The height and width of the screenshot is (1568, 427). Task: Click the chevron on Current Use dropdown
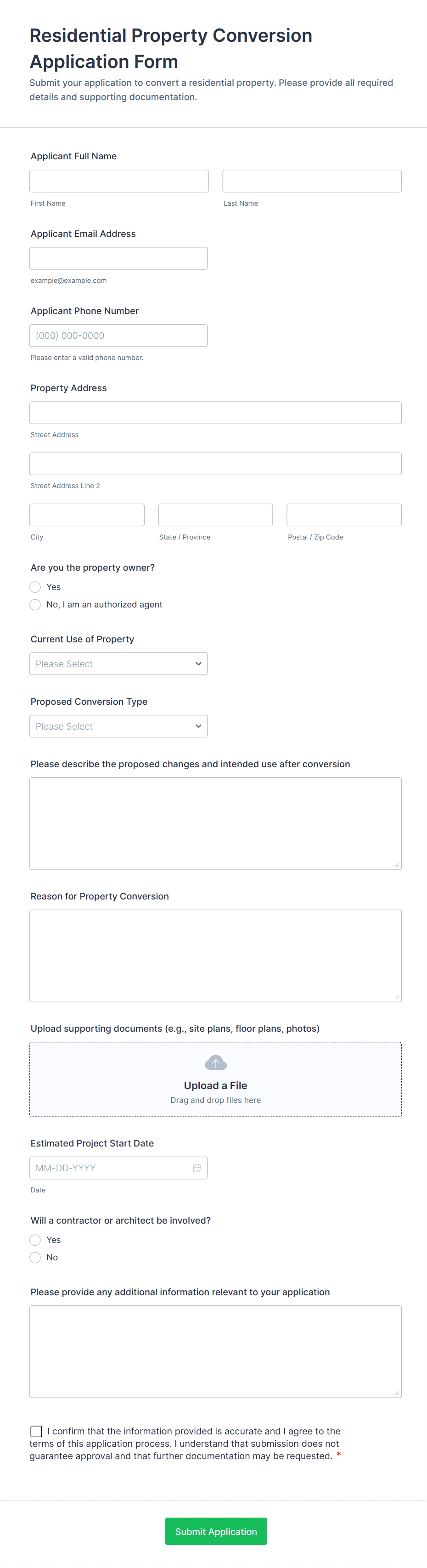[x=198, y=663]
